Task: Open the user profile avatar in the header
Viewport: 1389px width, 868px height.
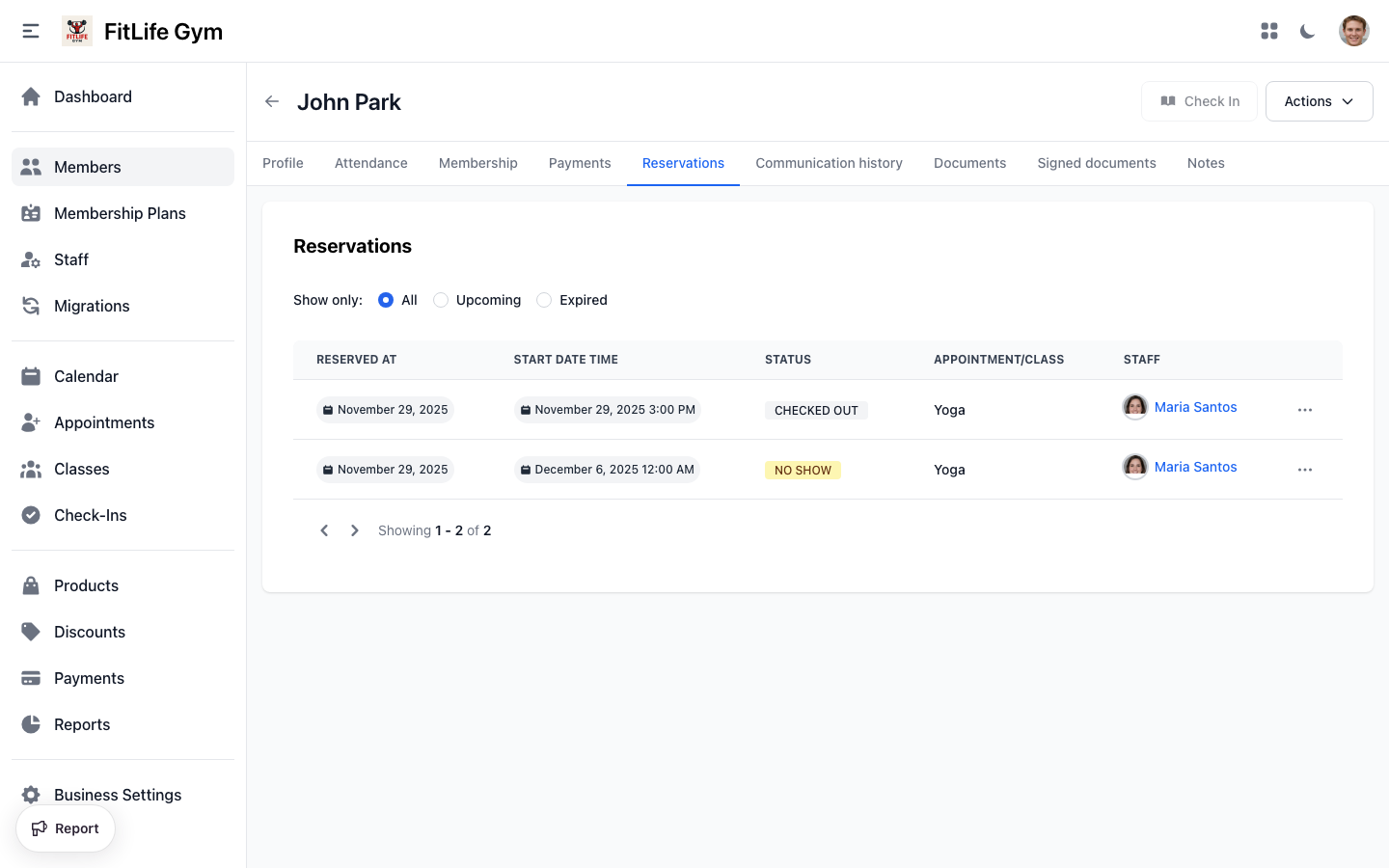Action: coord(1354,30)
